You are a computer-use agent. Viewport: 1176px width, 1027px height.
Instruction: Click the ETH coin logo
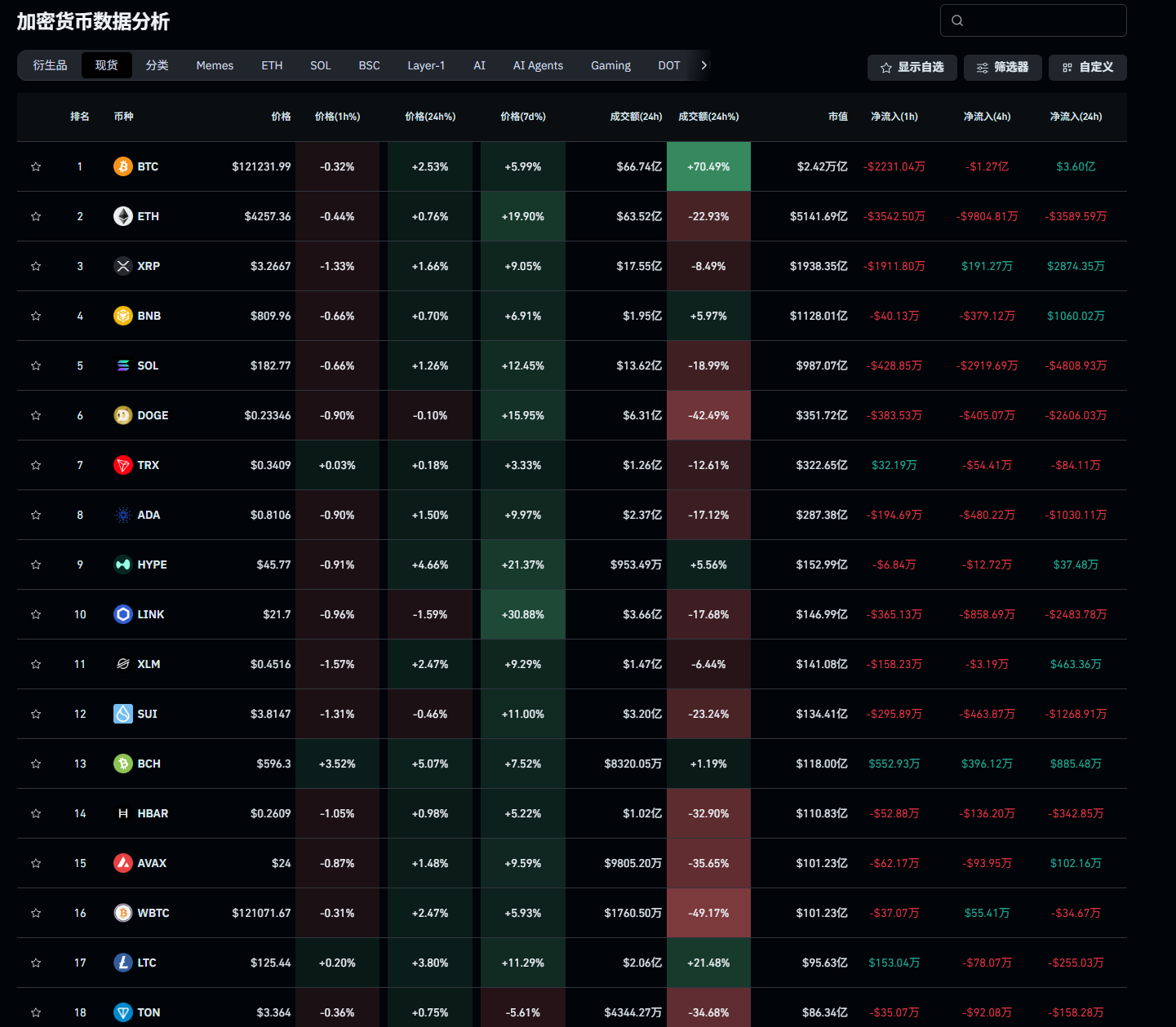click(123, 216)
